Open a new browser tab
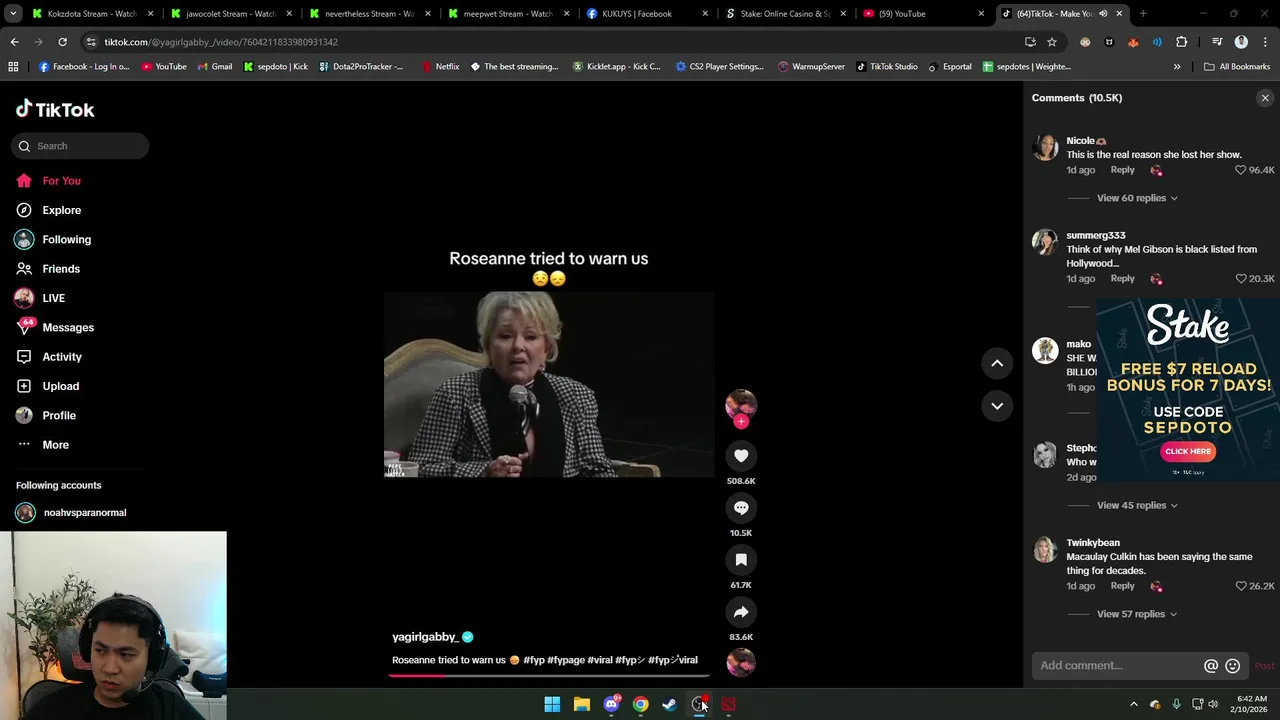This screenshot has height=720, width=1280. point(1143,14)
